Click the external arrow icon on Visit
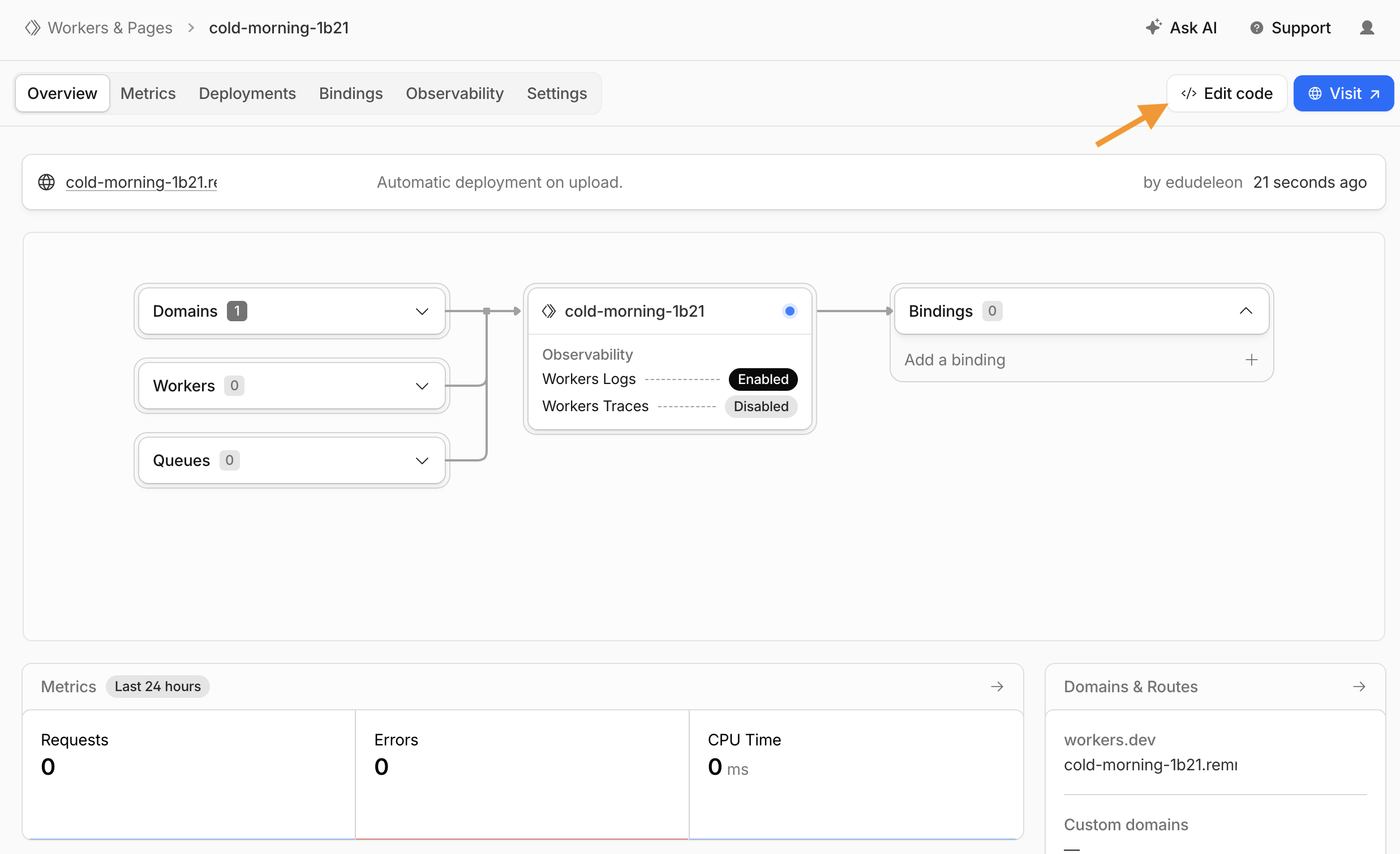 click(x=1375, y=94)
